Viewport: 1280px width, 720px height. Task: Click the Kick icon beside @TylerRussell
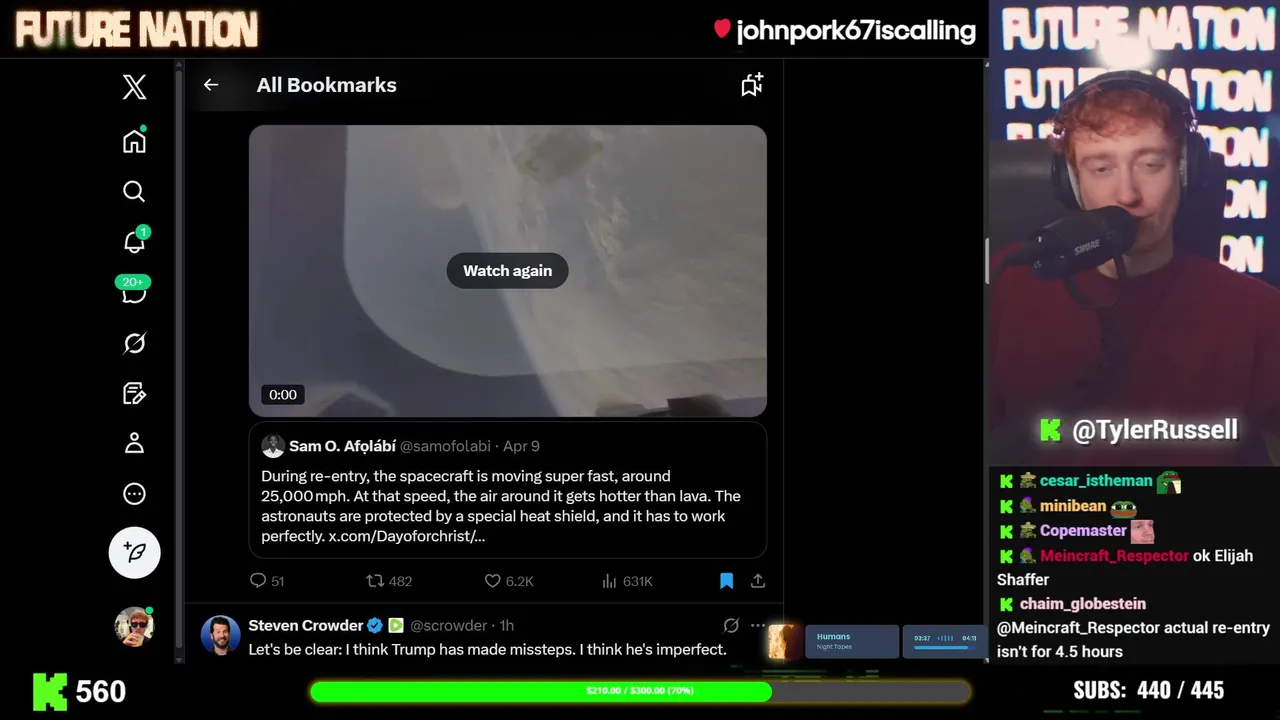click(1050, 430)
